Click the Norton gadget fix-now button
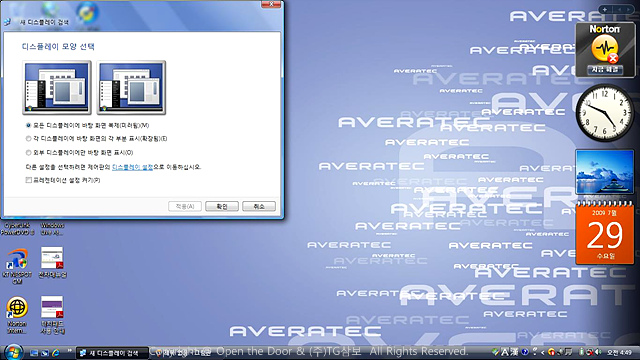Image resolution: width=640 pixels, height=360 pixels. click(x=605, y=70)
